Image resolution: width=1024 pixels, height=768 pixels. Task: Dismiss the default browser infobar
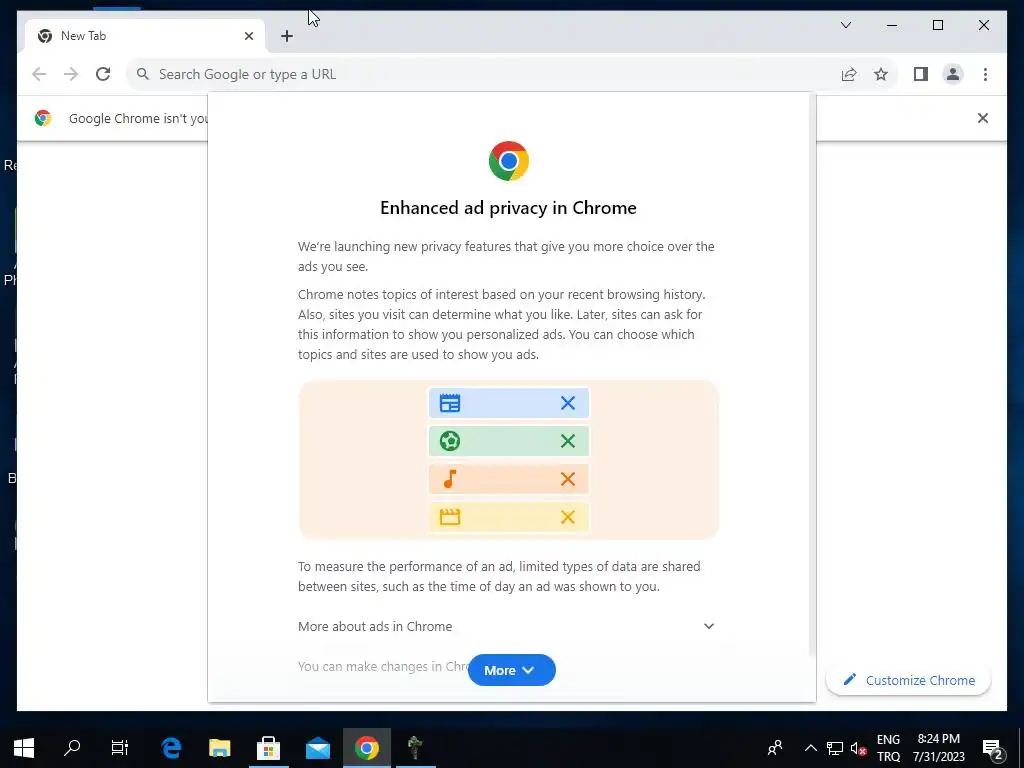point(982,118)
